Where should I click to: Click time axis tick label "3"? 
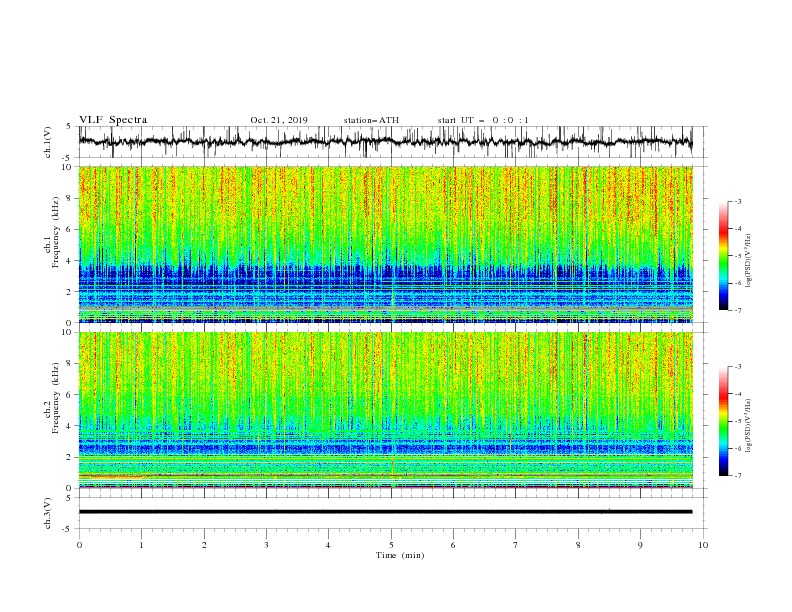tap(266, 545)
